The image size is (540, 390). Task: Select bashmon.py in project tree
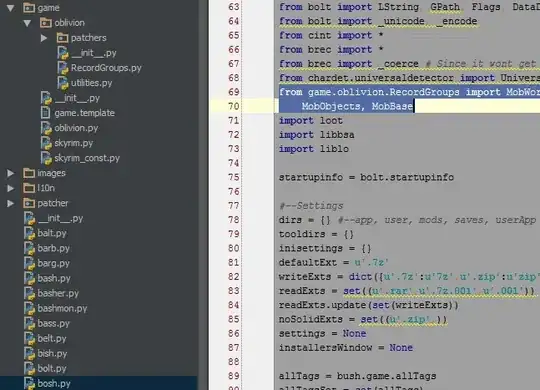(62, 308)
